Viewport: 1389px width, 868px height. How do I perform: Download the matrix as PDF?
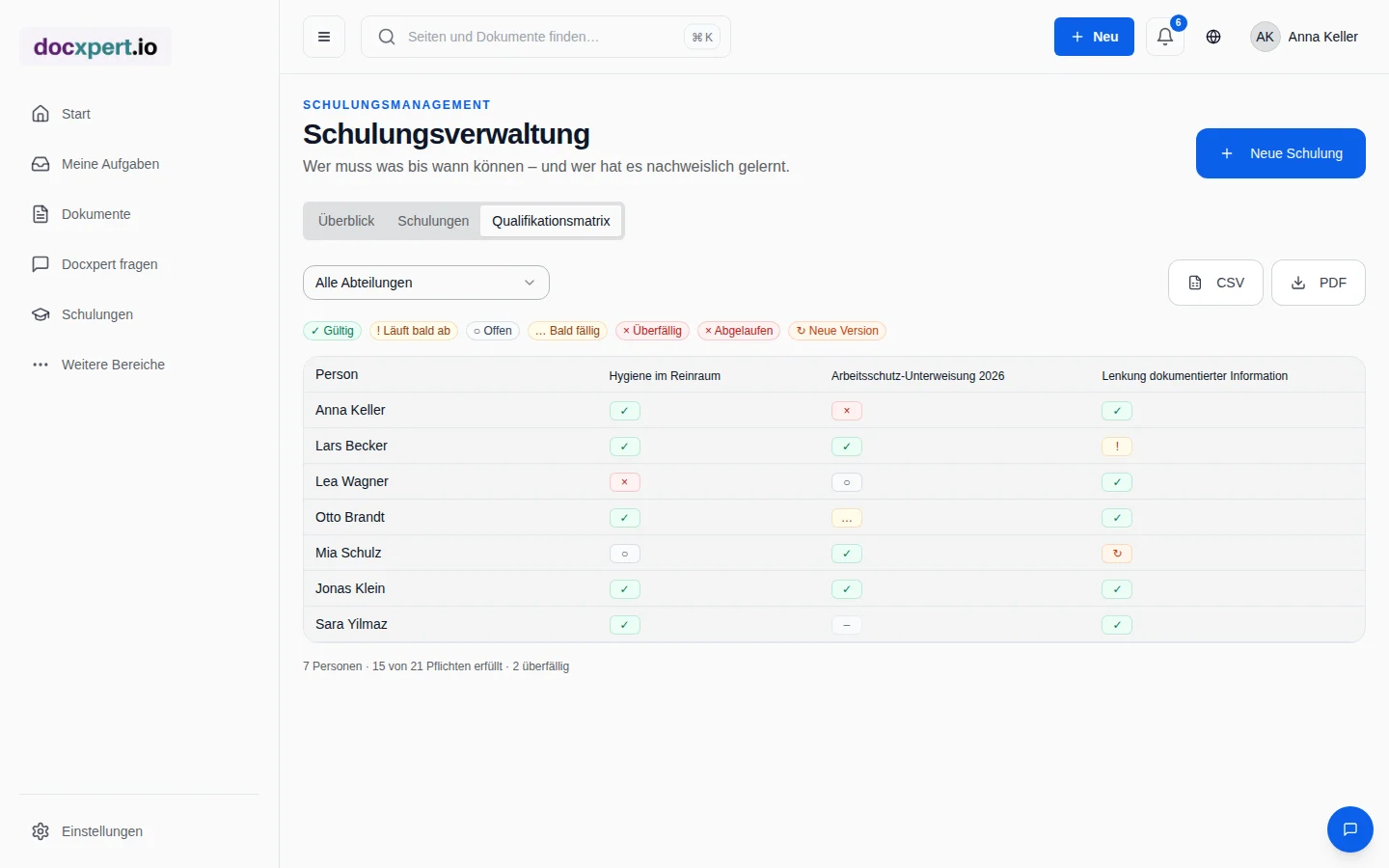click(1319, 283)
